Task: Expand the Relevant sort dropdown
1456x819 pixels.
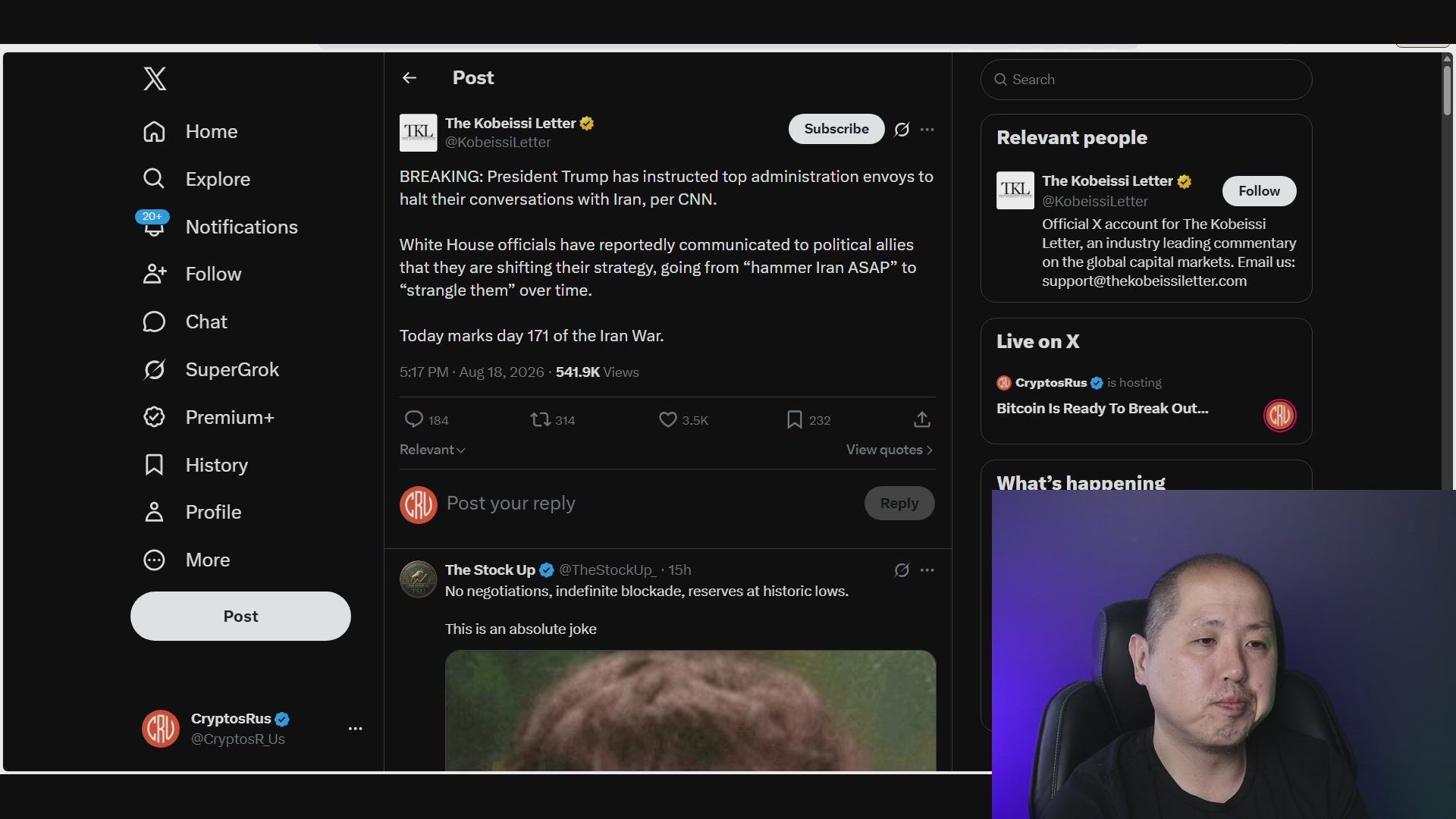Action: click(x=432, y=450)
